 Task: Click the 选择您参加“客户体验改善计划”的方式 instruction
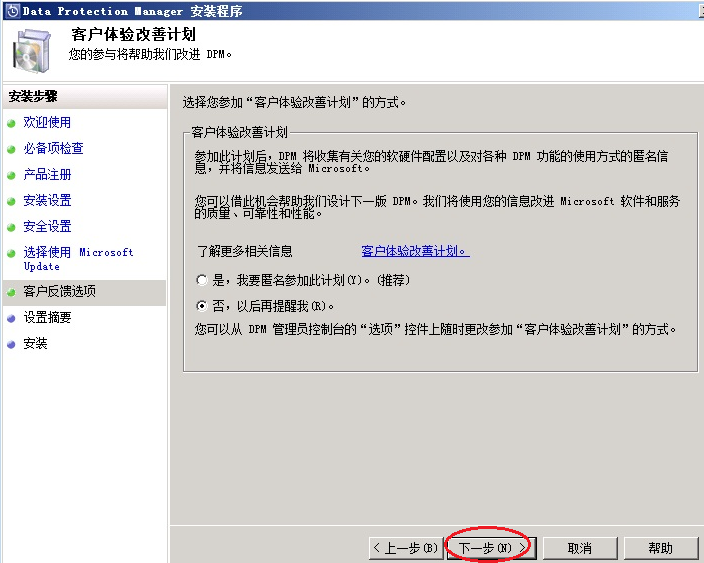click(294, 102)
